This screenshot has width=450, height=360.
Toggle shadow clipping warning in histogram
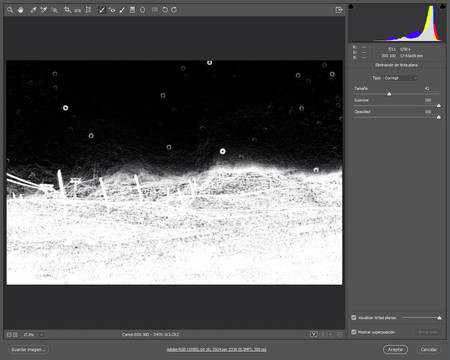point(351,6)
